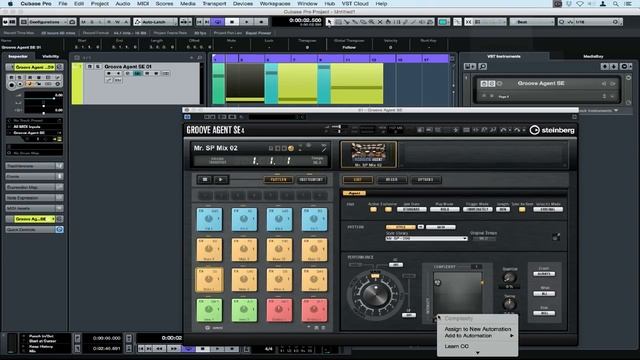This screenshot has width=640, height=360.
Task: Click the Groove Agent inspector track header
Action: [34, 67]
